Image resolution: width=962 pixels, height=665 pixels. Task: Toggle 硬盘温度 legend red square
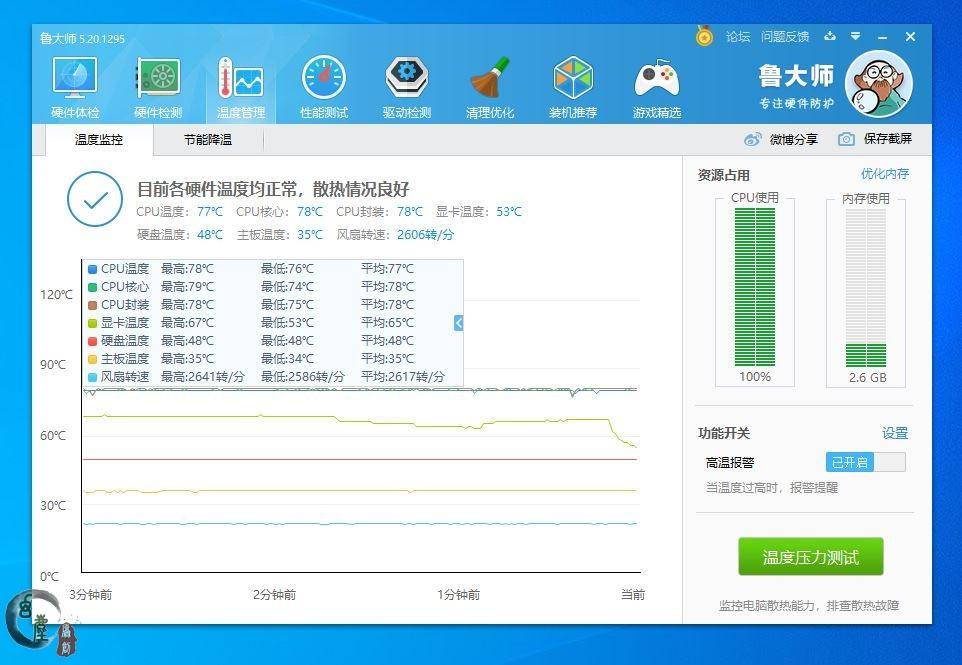93,341
